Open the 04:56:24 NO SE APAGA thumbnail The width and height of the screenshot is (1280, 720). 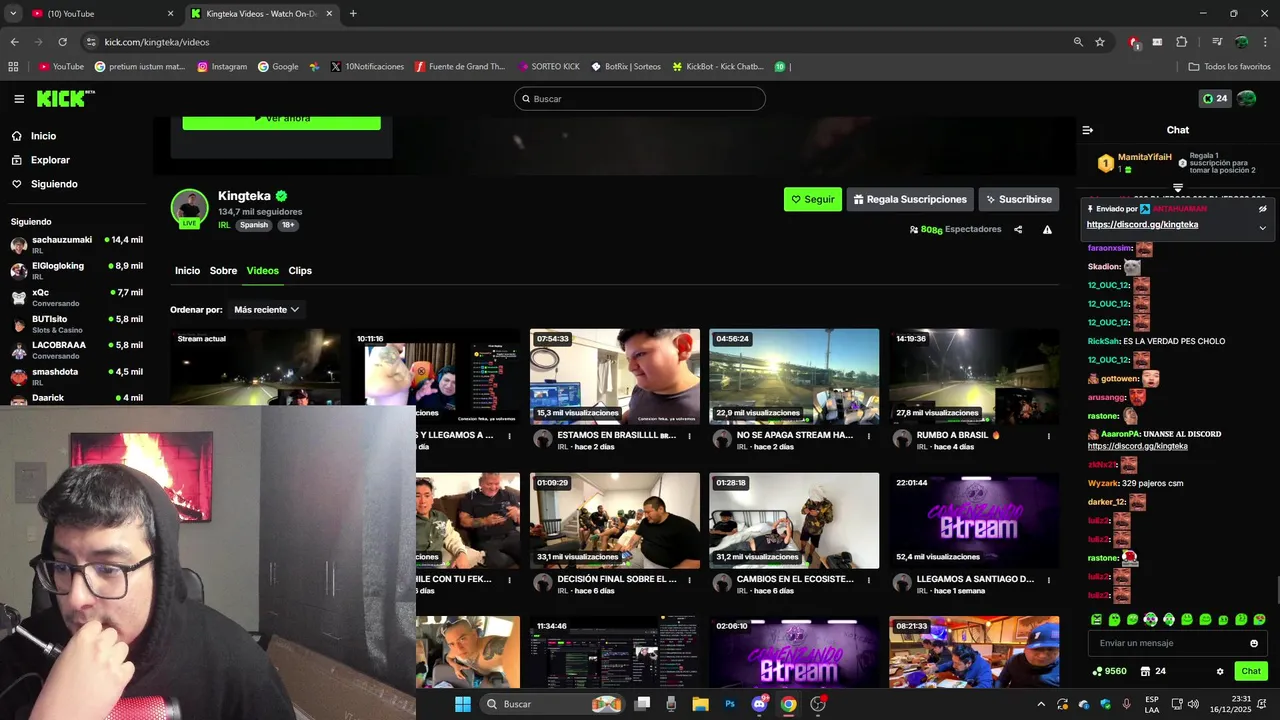[794, 377]
